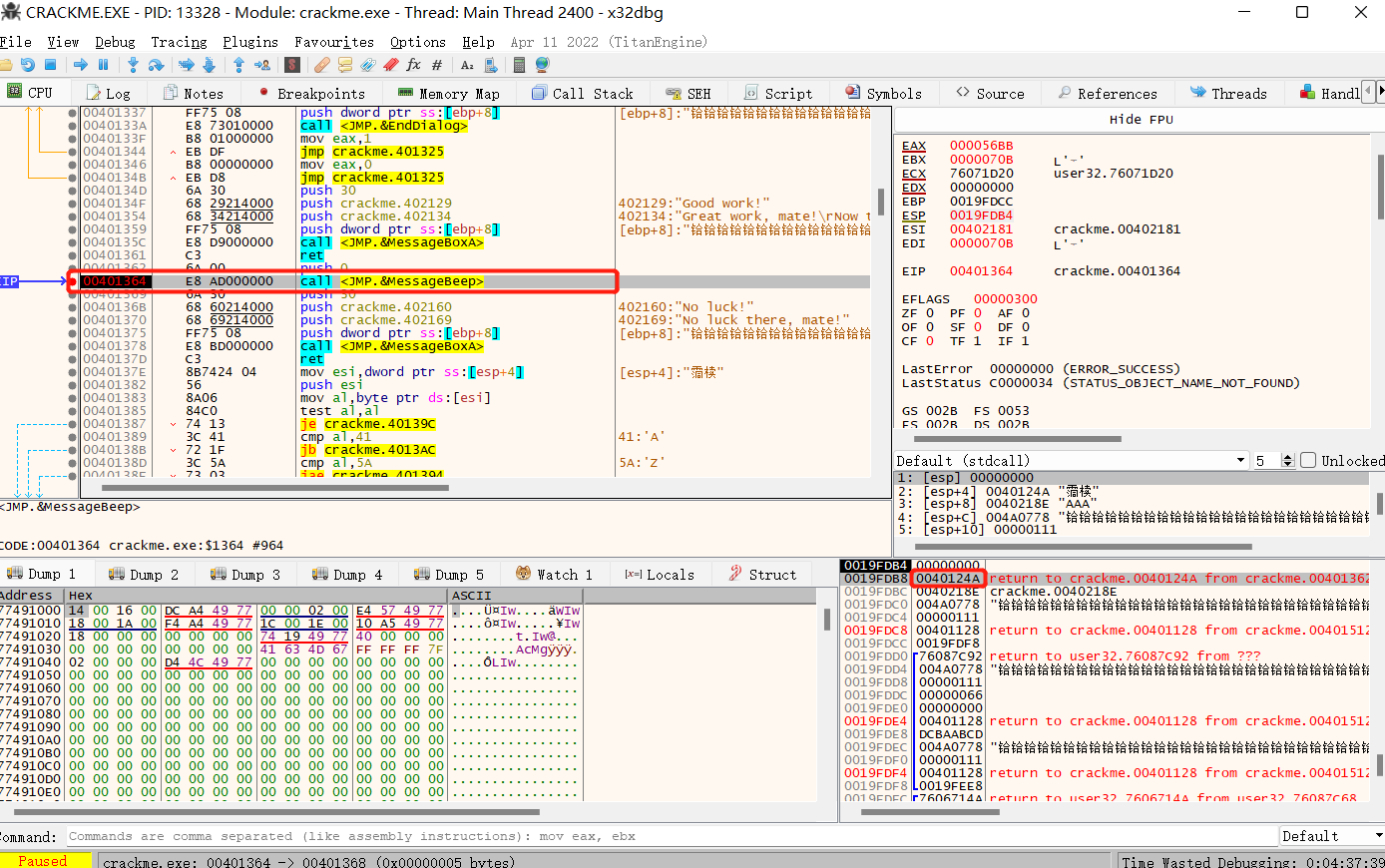The width and height of the screenshot is (1385, 868).
Task: Open the Comments toolbar icon
Action: (x=345, y=65)
